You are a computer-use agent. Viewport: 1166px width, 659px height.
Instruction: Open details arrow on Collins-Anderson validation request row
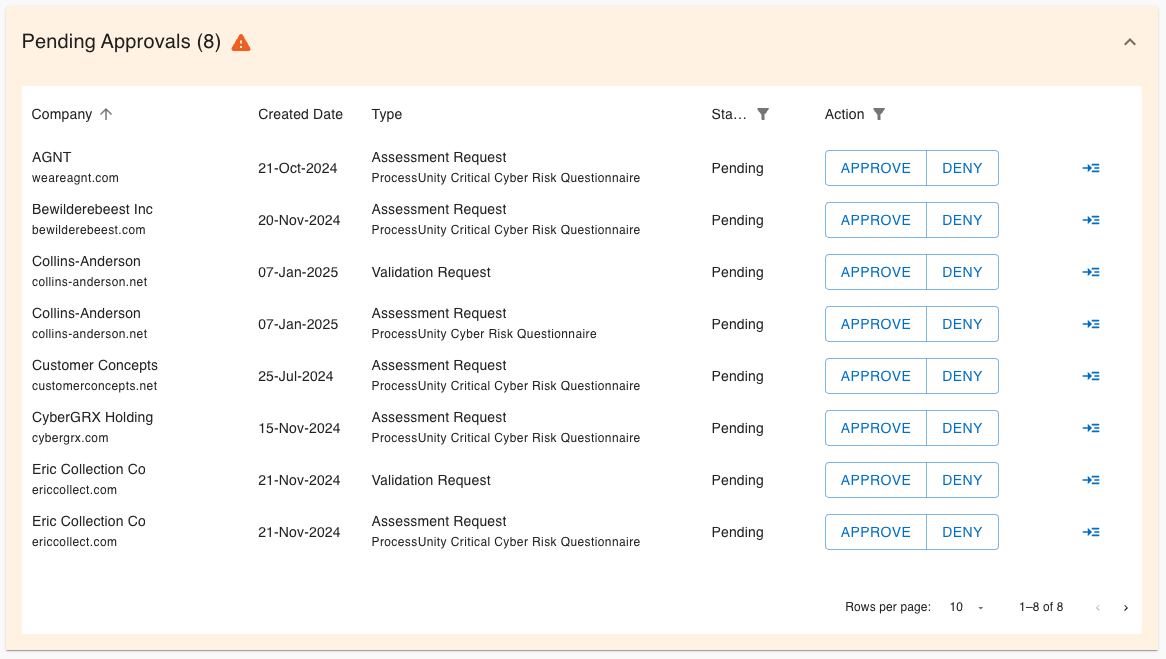1091,271
